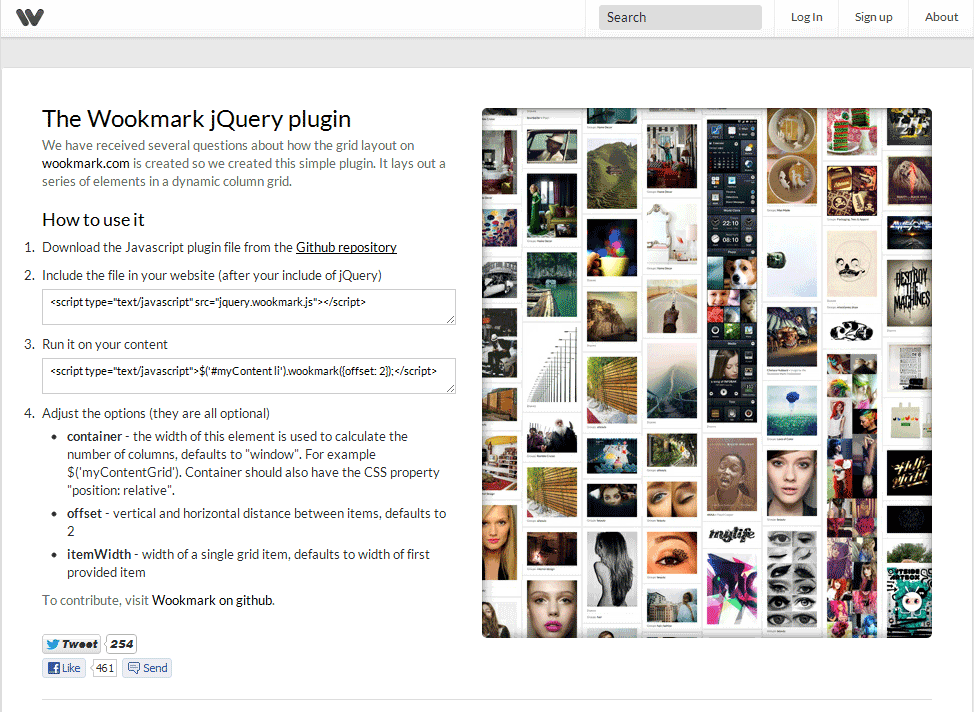Open the Sign up page
This screenshot has height=712, width=974.
pyautogui.click(x=873, y=17)
